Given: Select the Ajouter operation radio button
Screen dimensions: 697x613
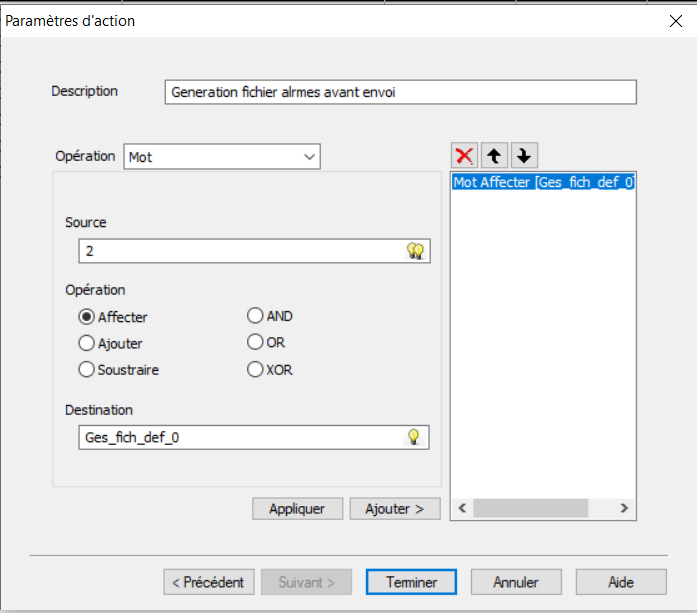Looking at the screenshot, I should click(87, 343).
